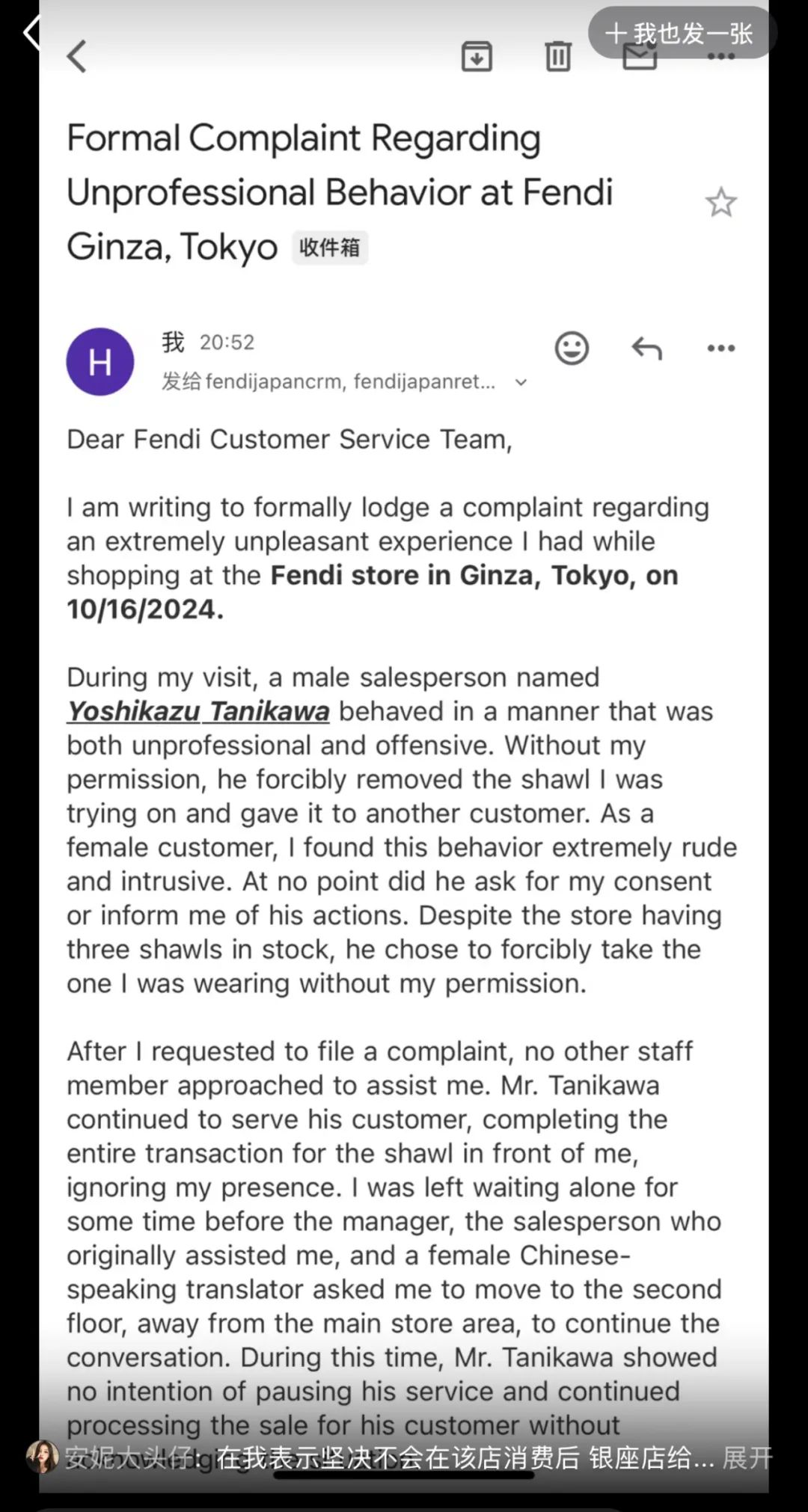Screen dimensions: 808x1512
Task: Tap the 我也发一张 button
Action: pyautogui.click(x=681, y=33)
